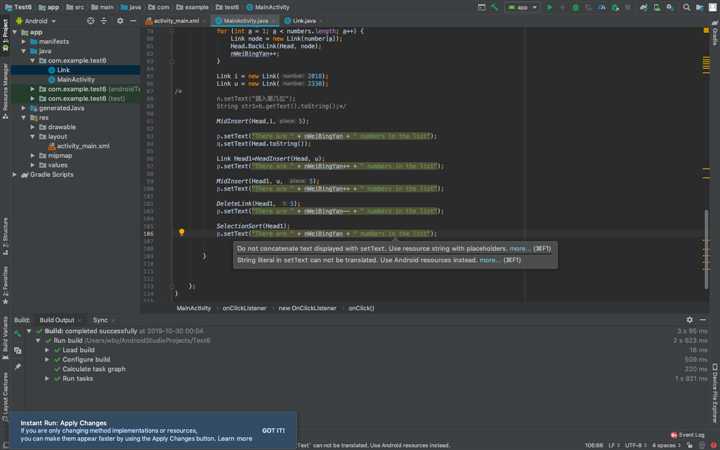This screenshot has width=720, height=450.
Task: Click MainActivity in editor breadcrumb
Action: point(194,308)
